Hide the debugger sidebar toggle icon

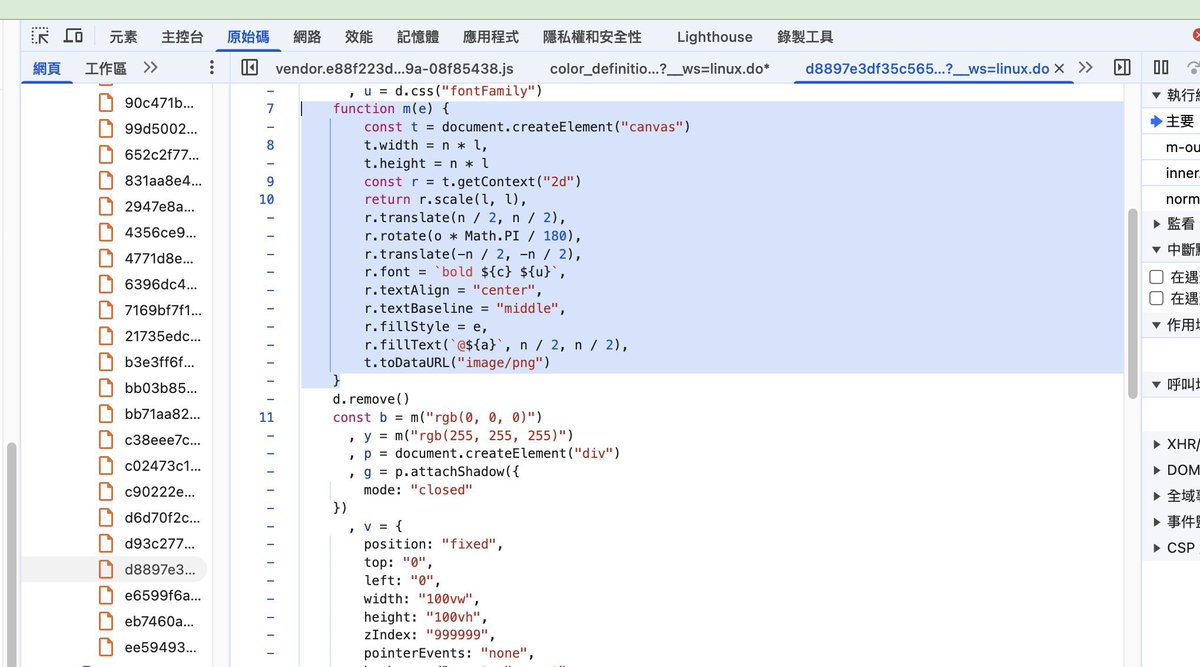pos(1122,68)
